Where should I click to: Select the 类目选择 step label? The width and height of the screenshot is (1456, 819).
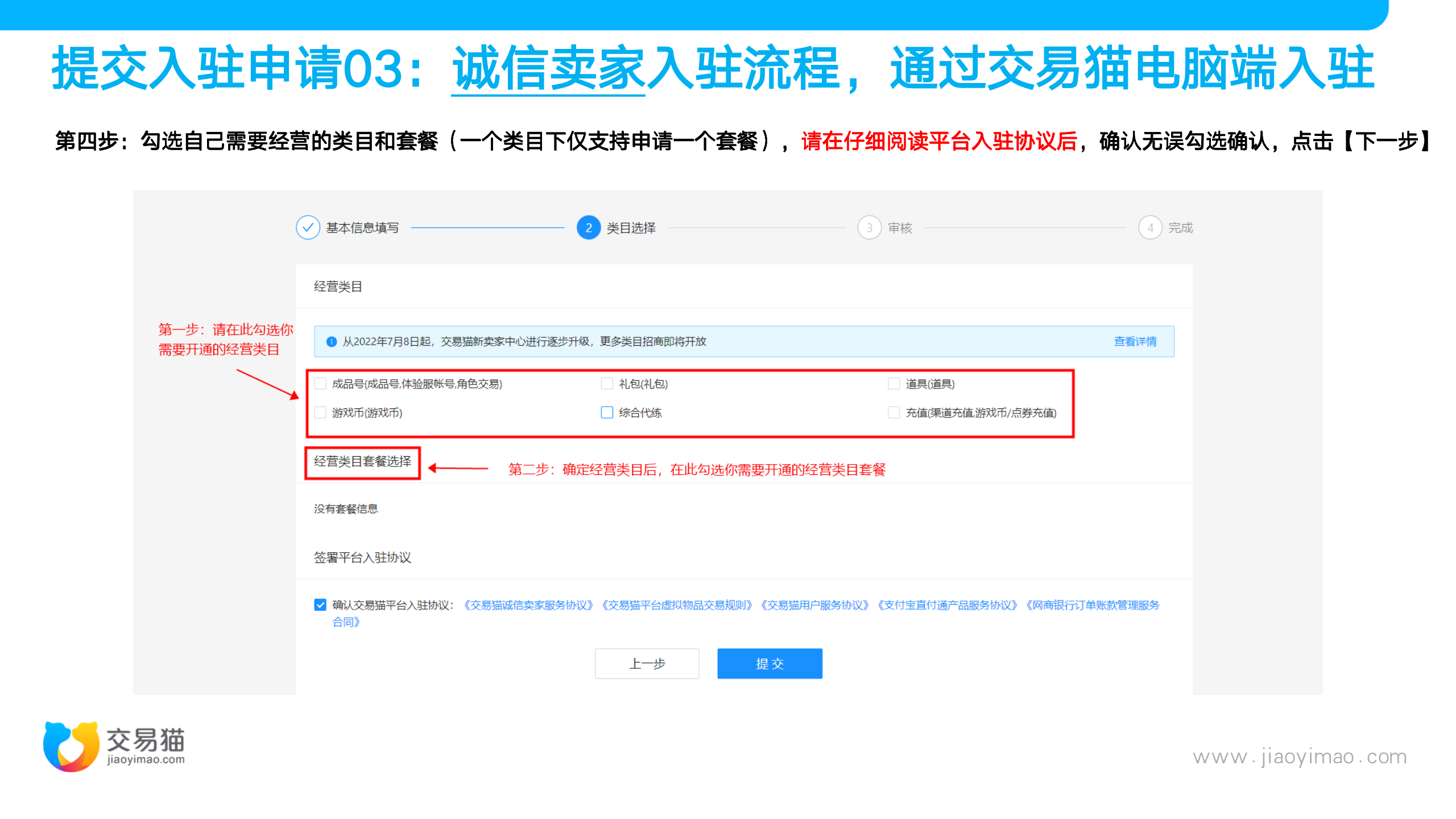click(631, 227)
